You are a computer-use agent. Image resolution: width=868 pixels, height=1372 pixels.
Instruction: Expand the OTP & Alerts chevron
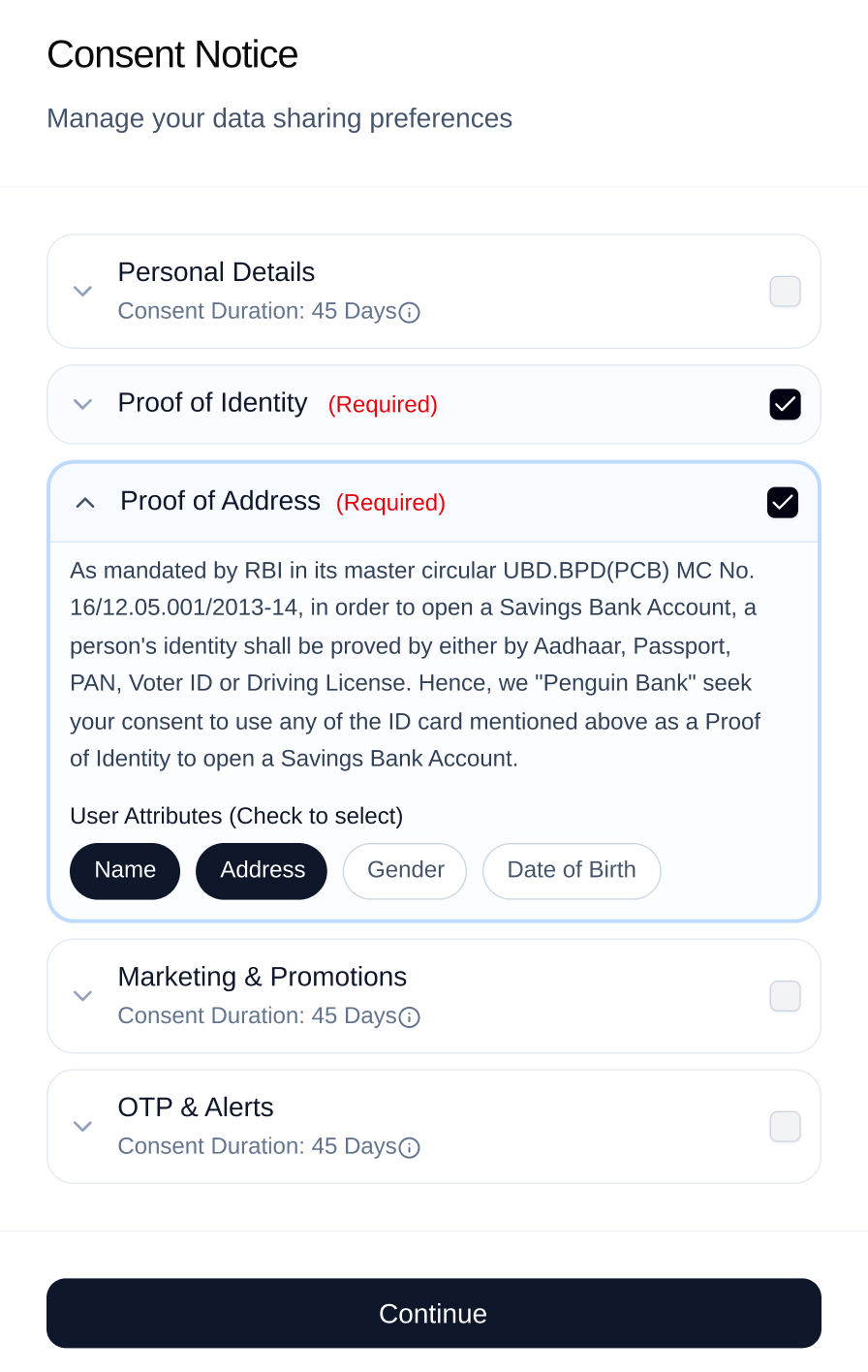click(x=83, y=1127)
